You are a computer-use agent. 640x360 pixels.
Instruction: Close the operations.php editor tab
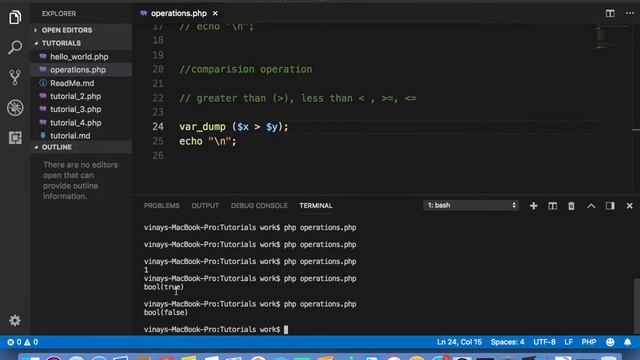[215, 13]
